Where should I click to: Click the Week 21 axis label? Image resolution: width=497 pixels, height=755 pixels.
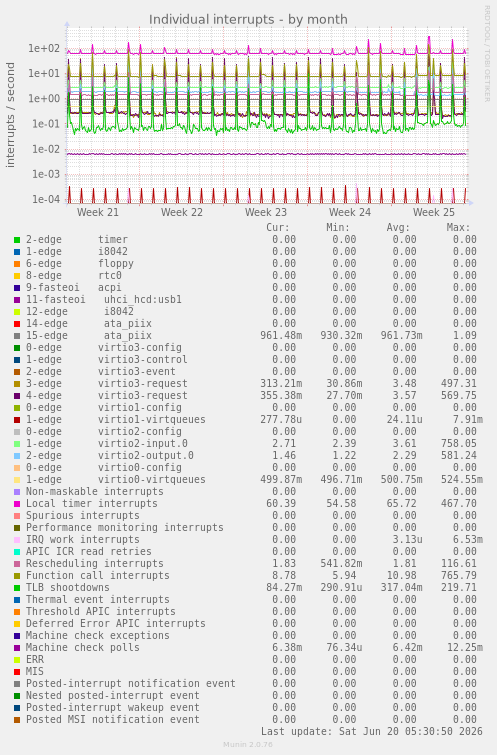97,212
